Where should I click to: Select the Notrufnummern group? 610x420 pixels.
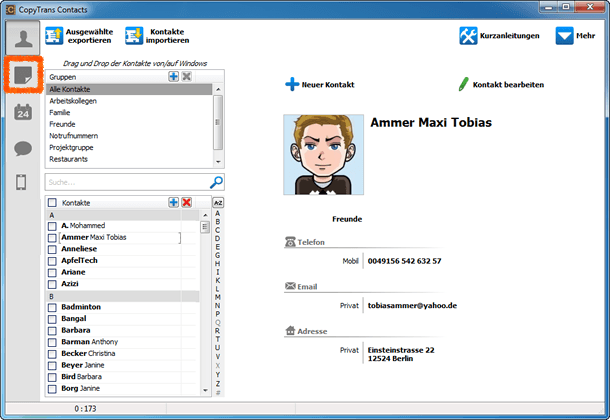pyautogui.click(x=130, y=136)
